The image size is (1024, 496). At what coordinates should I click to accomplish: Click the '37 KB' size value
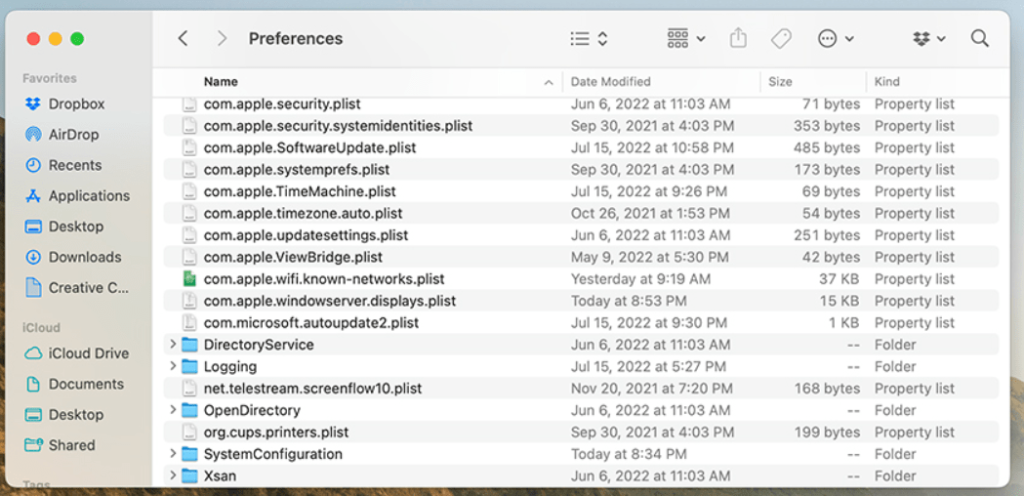pos(839,279)
